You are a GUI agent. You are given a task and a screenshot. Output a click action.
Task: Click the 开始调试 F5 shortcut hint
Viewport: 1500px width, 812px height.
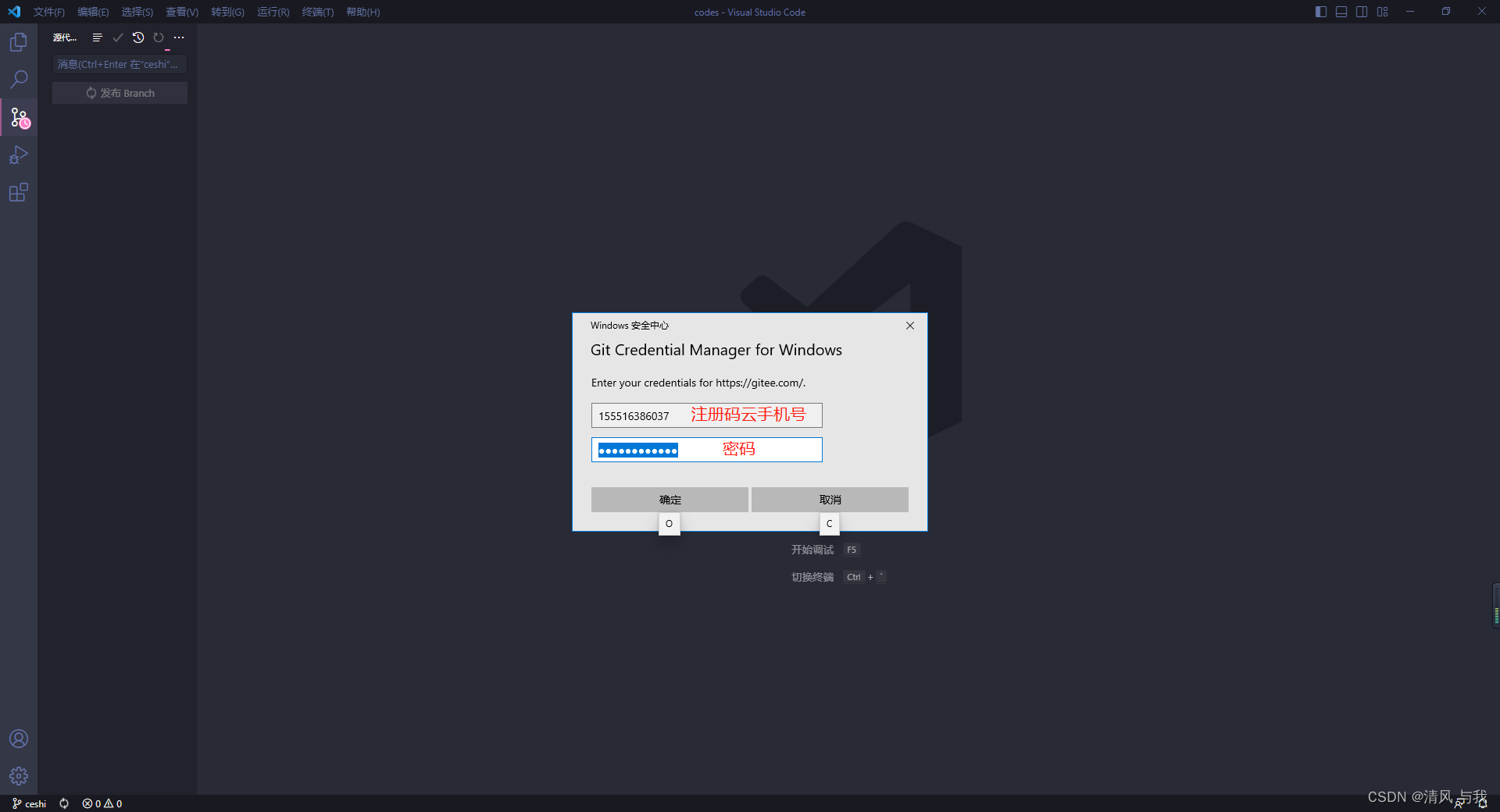[825, 550]
